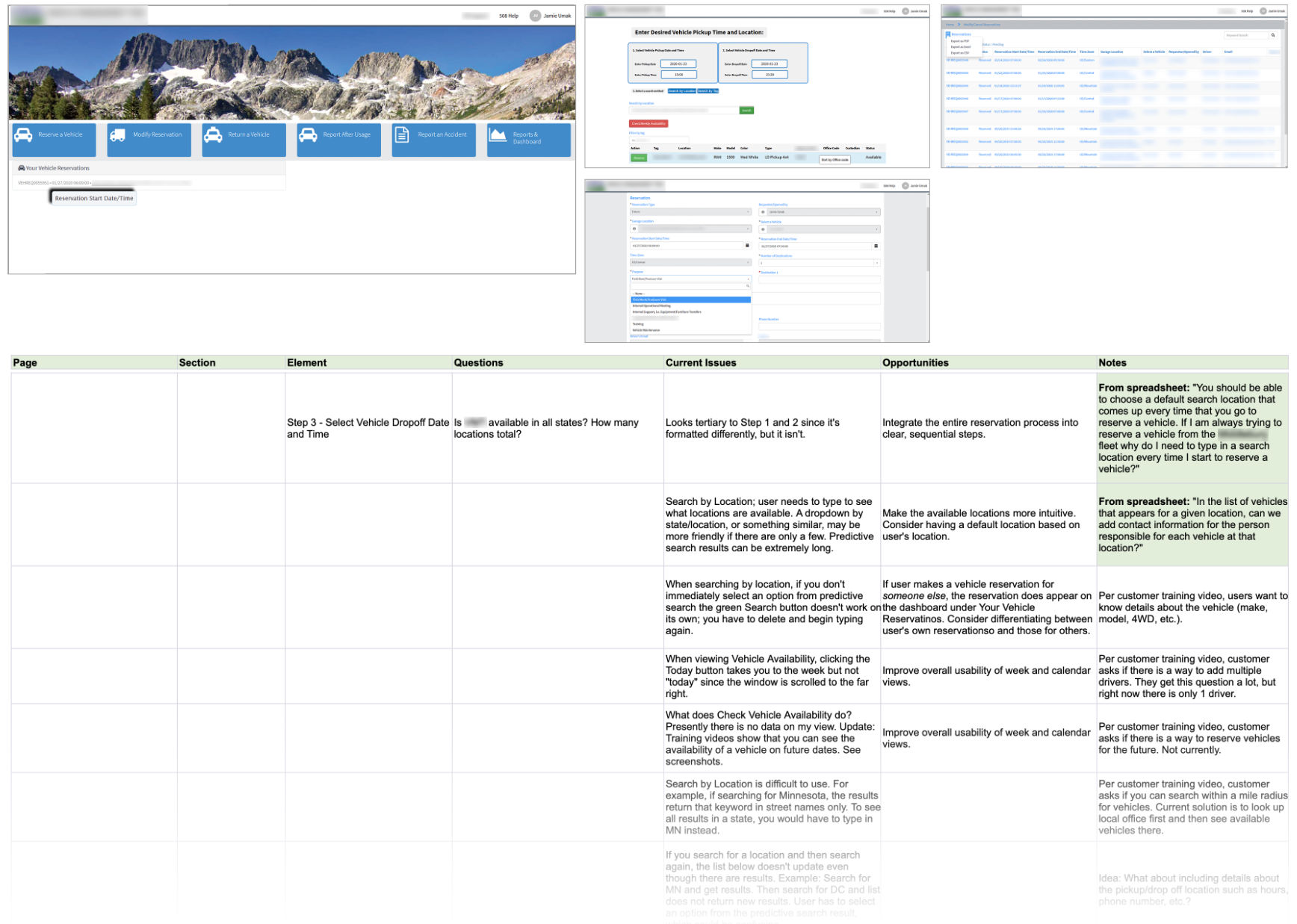Click the magnifier icon beside Keyword Search
1297x924 pixels.
[x=1272, y=34]
